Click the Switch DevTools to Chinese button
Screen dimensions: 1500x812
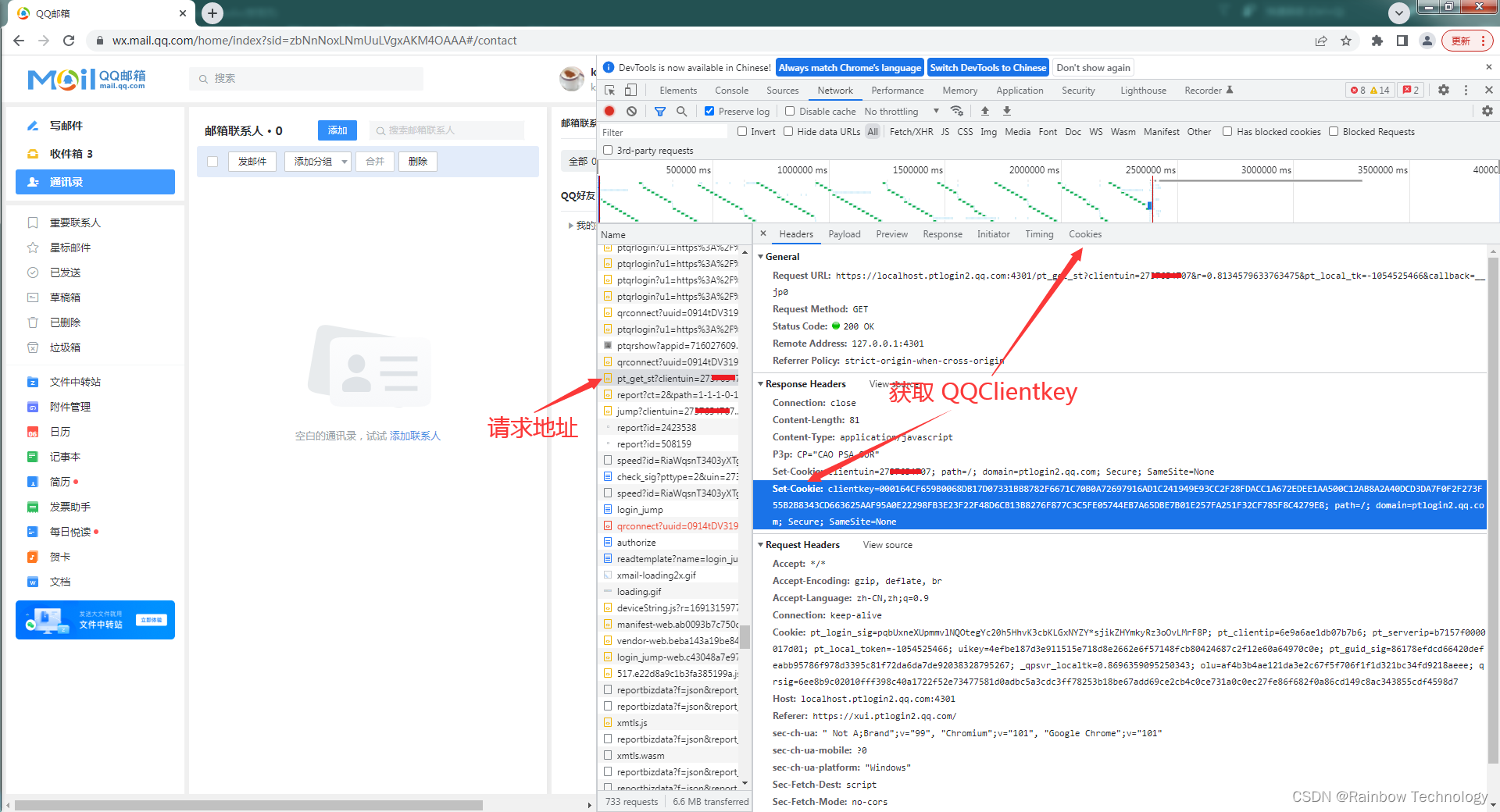(x=987, y=67)
